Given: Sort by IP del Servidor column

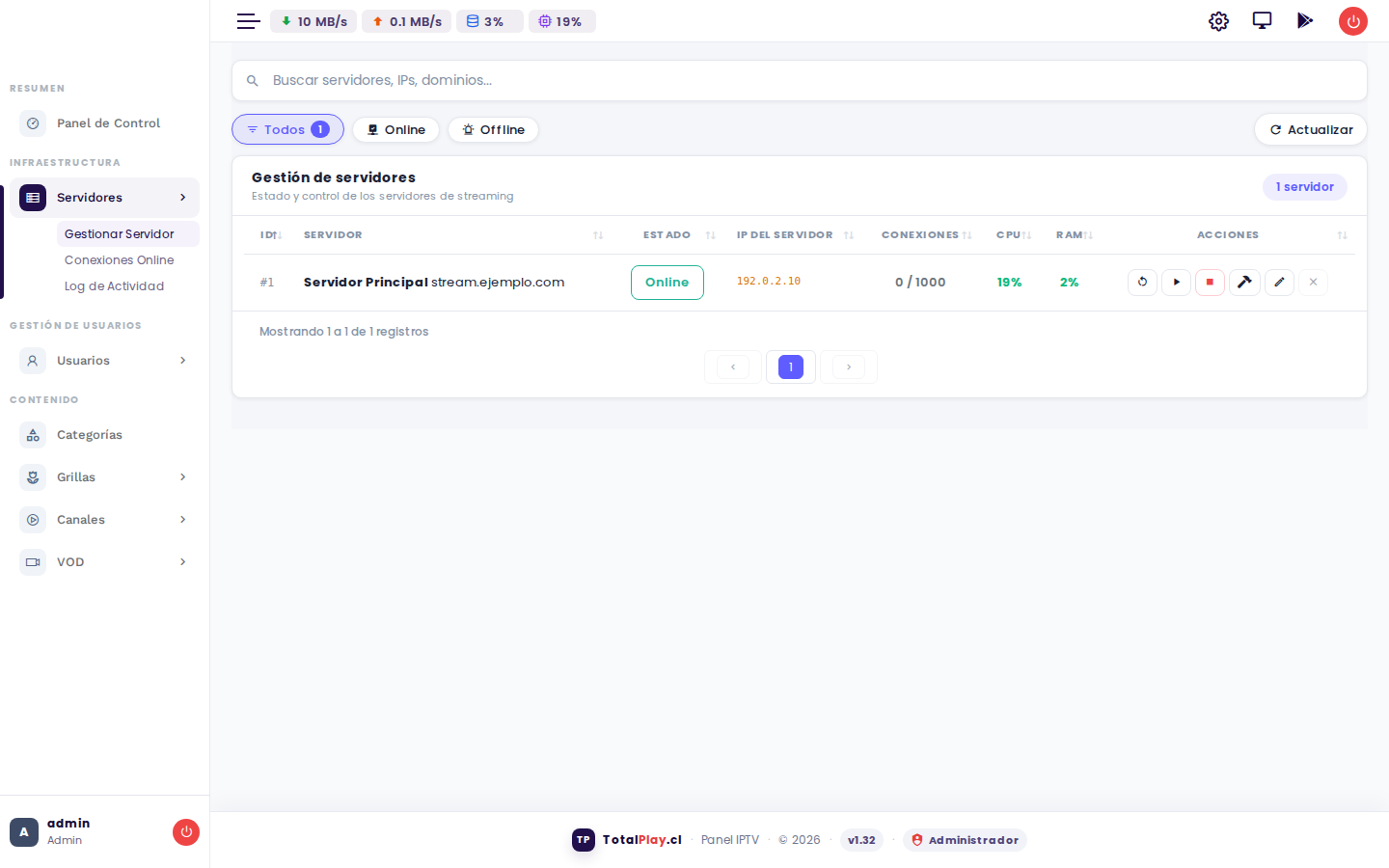Looking at the screenshot, I should (x=795, y=235).
